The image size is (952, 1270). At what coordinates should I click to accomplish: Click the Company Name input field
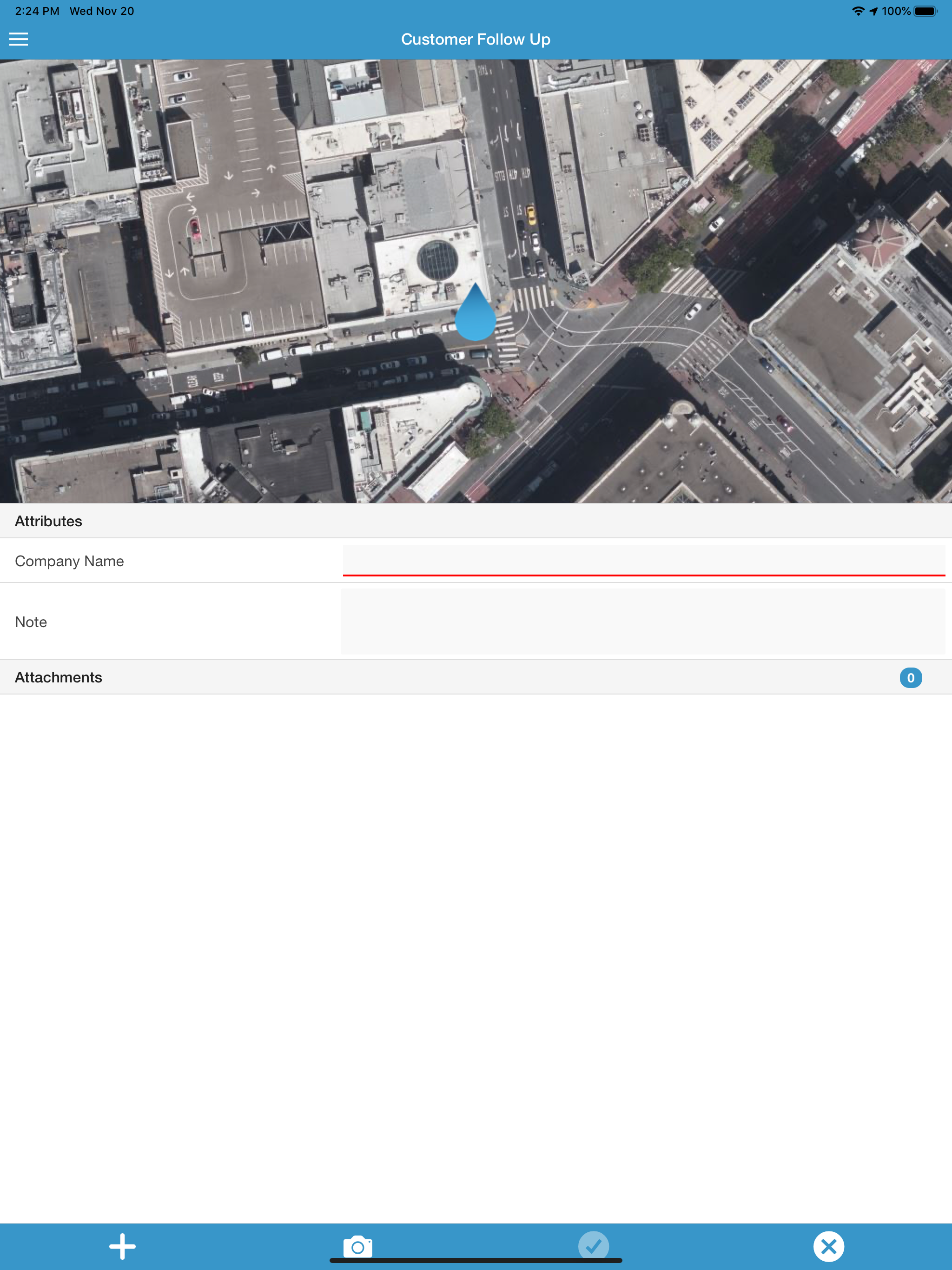(644, 560)
